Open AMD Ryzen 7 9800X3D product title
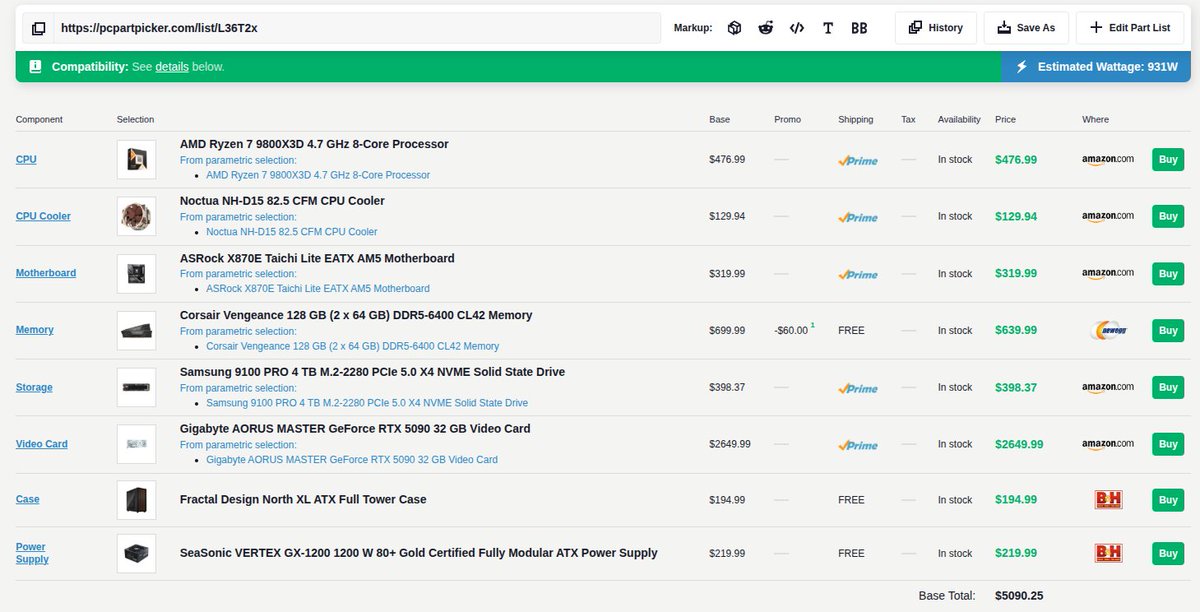 [314, 144]
